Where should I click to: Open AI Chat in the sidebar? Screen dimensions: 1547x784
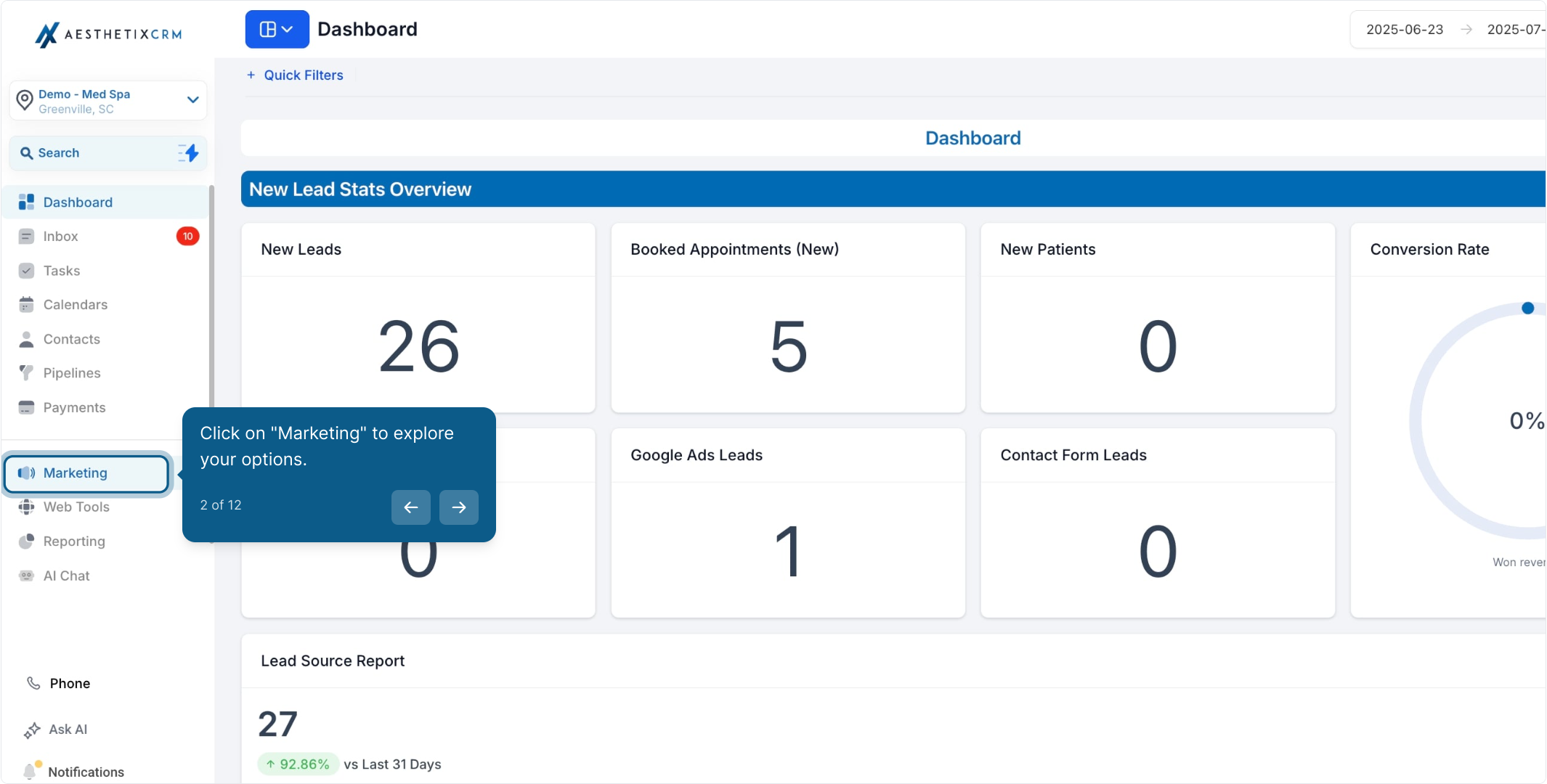(x=66, y=576)
